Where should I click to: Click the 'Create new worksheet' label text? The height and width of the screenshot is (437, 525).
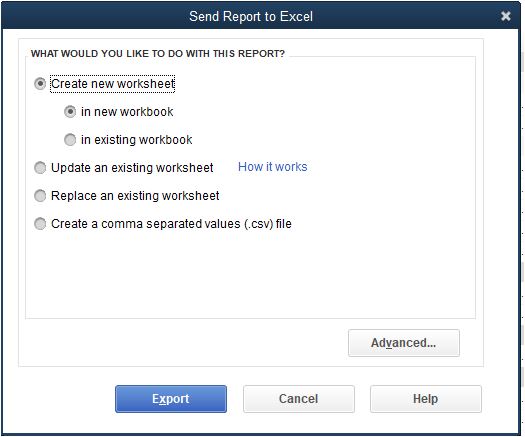(113, 84)
